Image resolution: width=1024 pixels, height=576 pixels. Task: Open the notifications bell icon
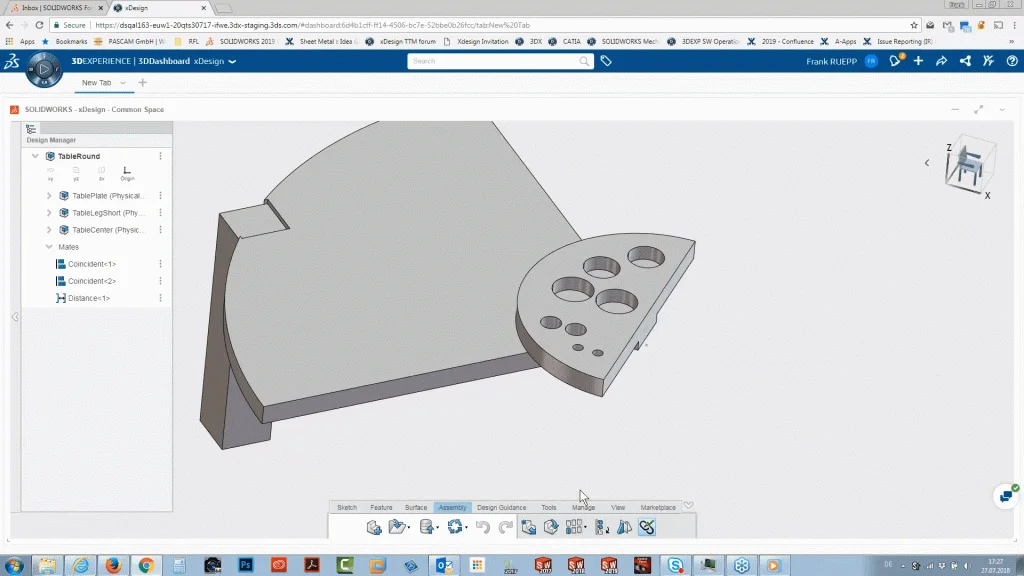click(896, 61)
